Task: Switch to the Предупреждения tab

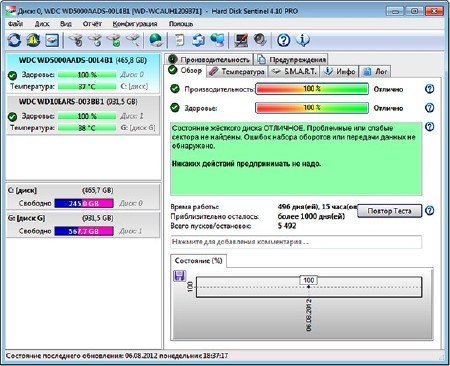Action: 291,59
